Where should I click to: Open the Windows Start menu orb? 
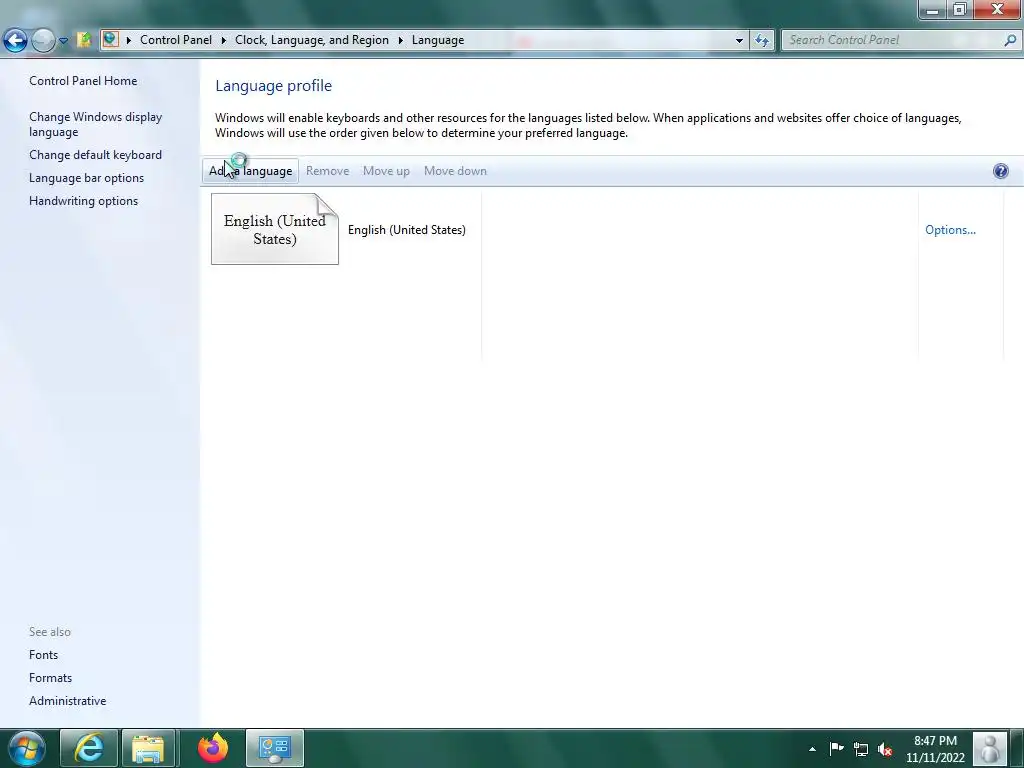pyautogui.click(x=27, y=748)
